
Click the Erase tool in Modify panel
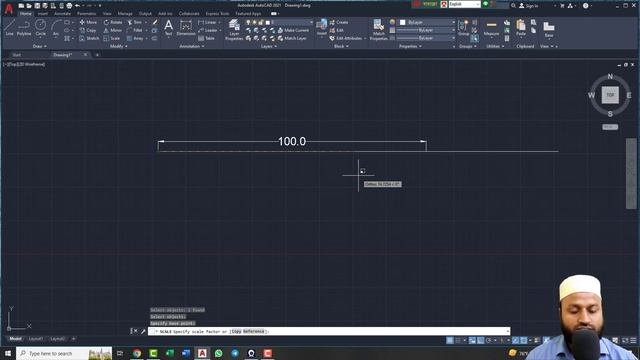click(155, 22)
